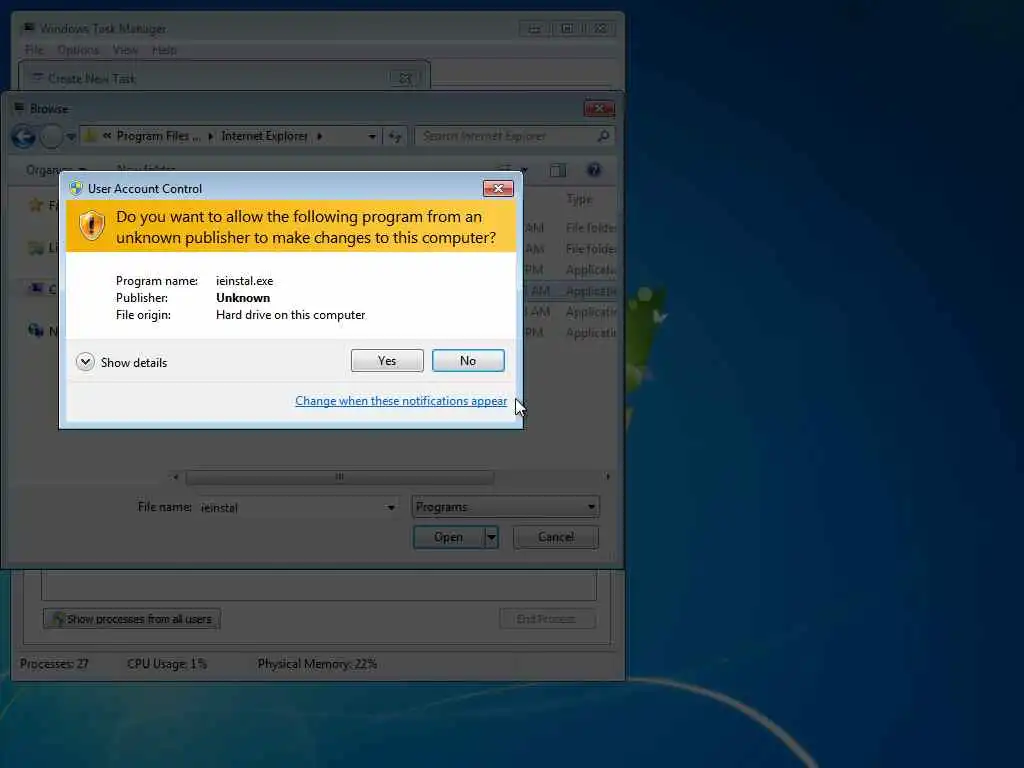This screenshot has width=1024, height=768.
Task: Click the Computer icon in the Browse navigation pane
Action: [x=36, y=289]
